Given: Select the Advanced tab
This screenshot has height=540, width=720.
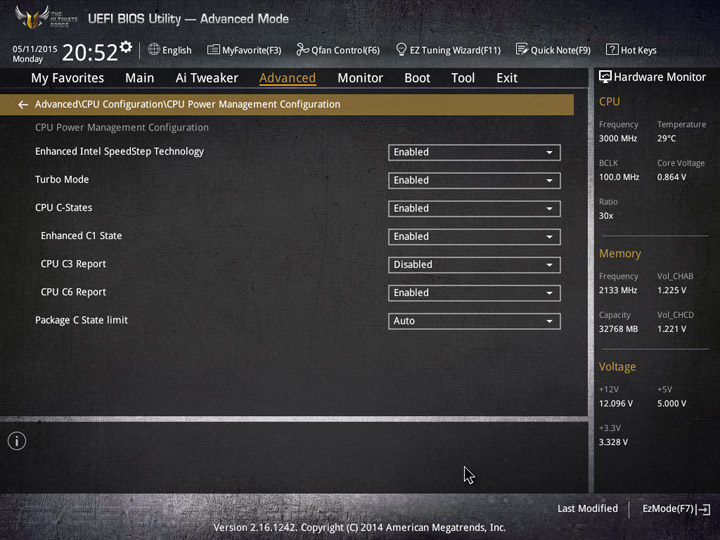Looking at the screenshot, I should point(287,78).
